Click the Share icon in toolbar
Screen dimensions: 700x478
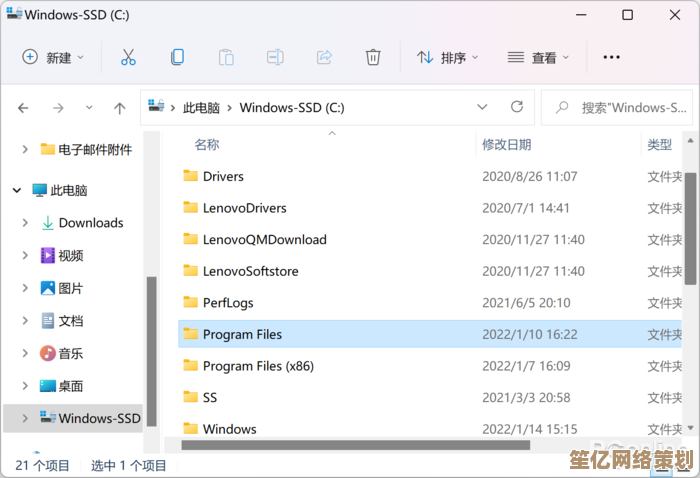point(324,57)
